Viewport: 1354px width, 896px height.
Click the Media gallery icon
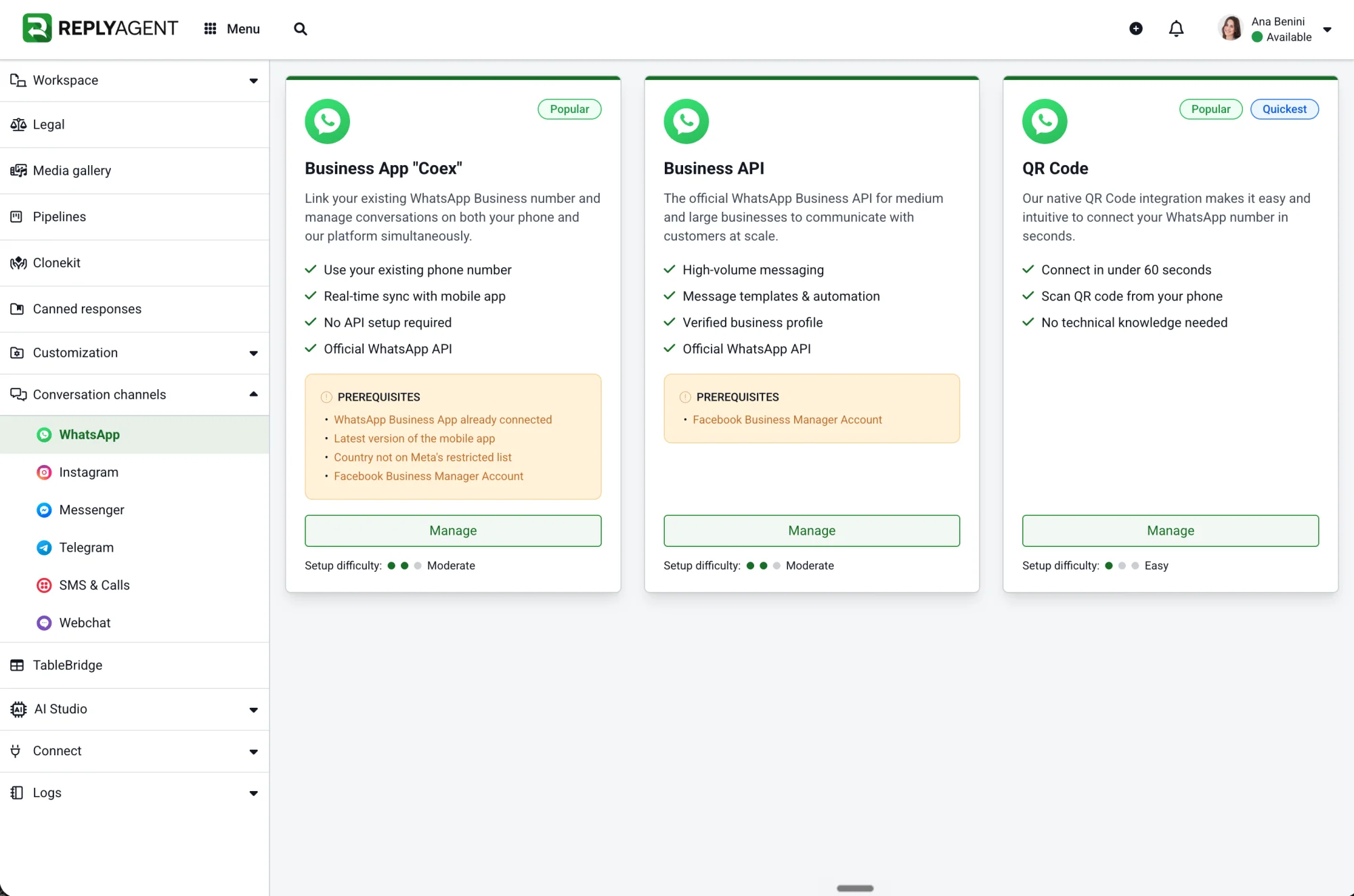pyautogui.click(x=18, y=171)
